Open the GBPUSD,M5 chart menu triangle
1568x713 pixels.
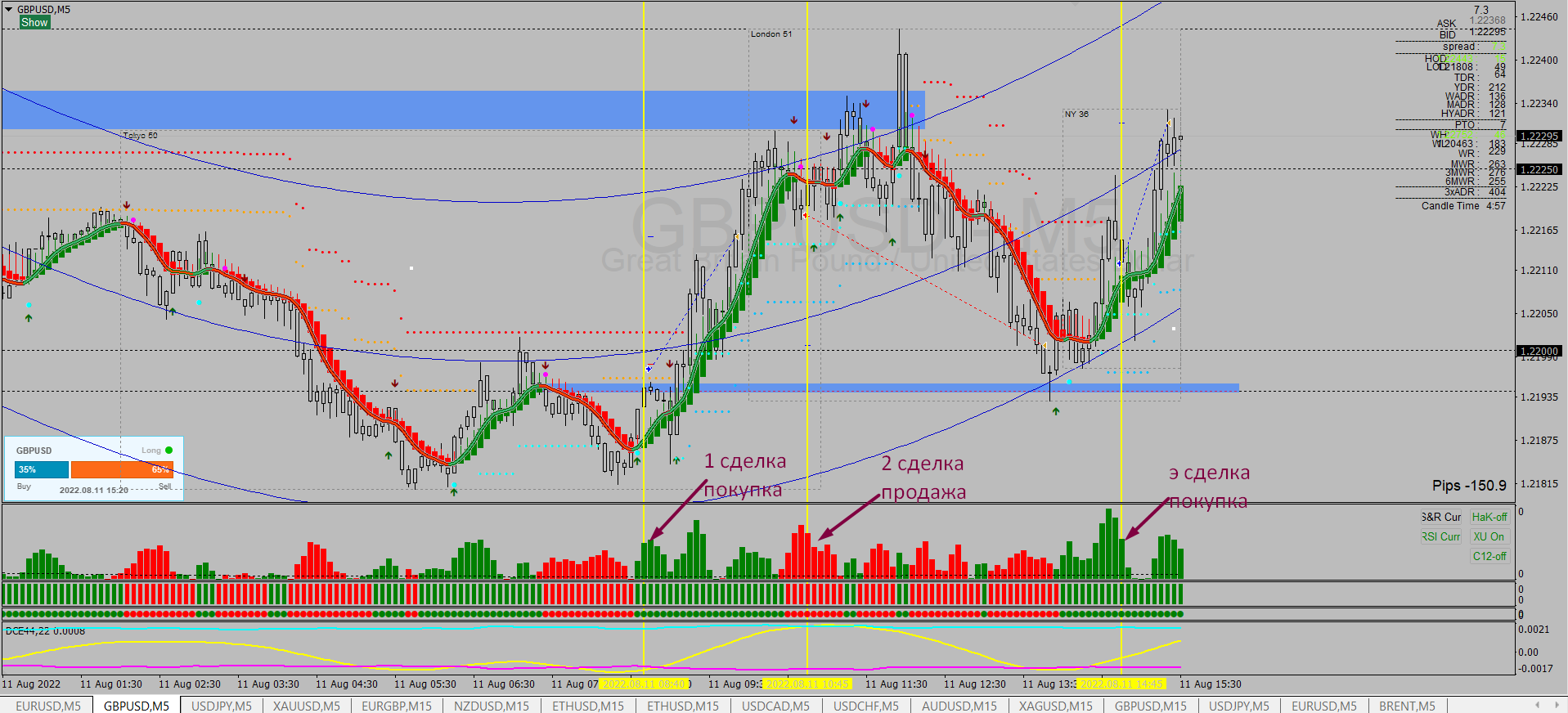click(x=8, y=10)
